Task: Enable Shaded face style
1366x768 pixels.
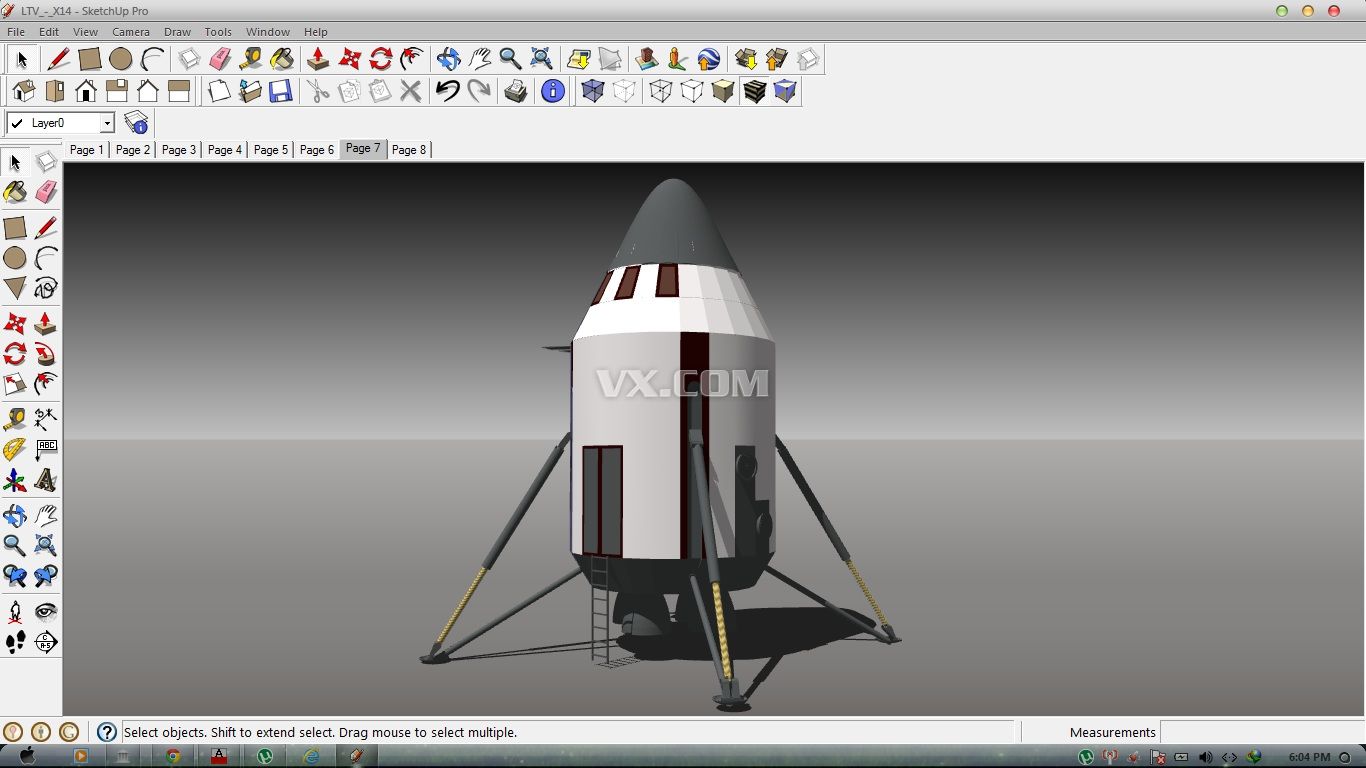Action: click(723, 92)
